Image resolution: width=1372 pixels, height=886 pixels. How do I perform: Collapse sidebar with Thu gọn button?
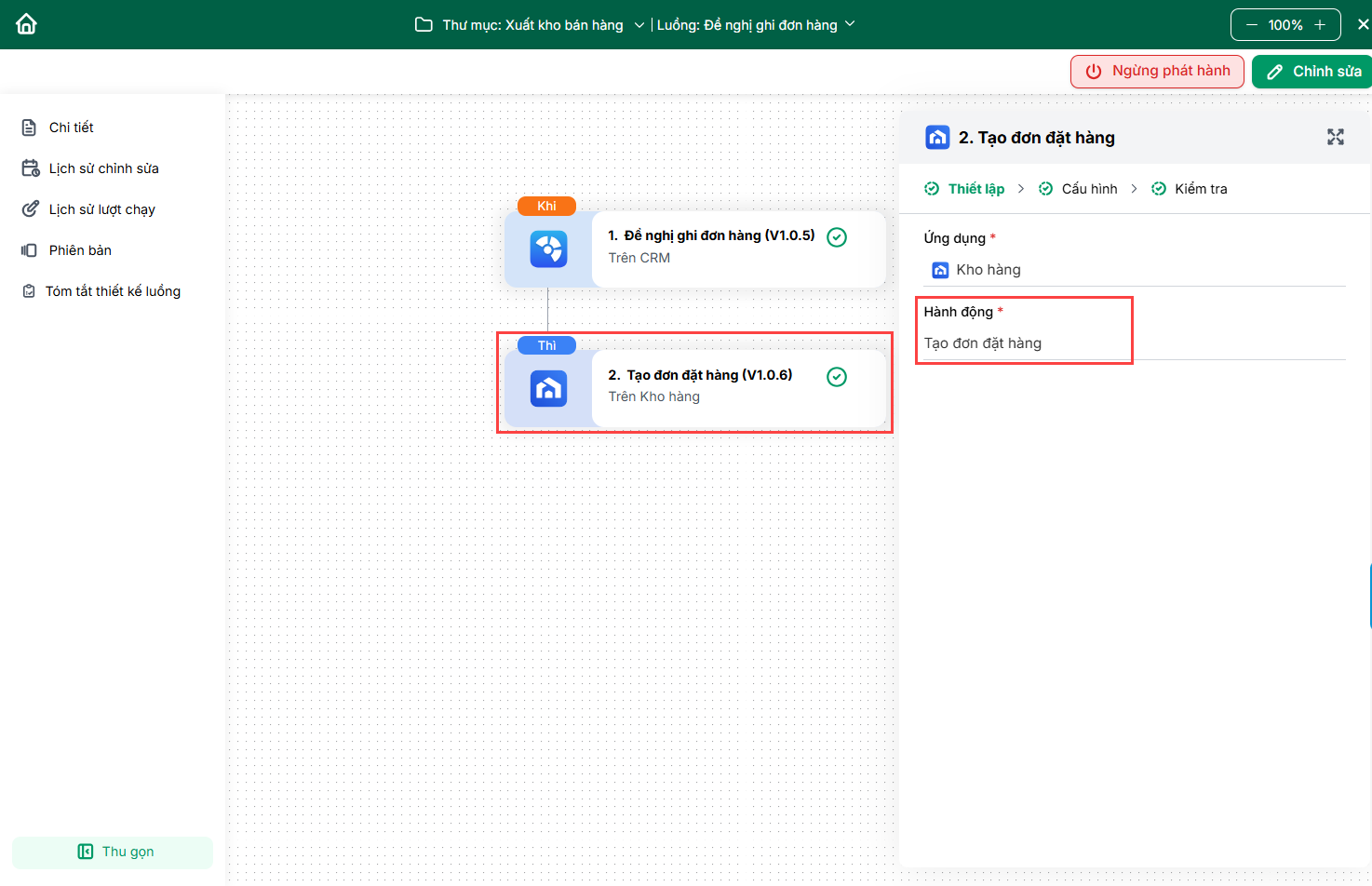113,852
